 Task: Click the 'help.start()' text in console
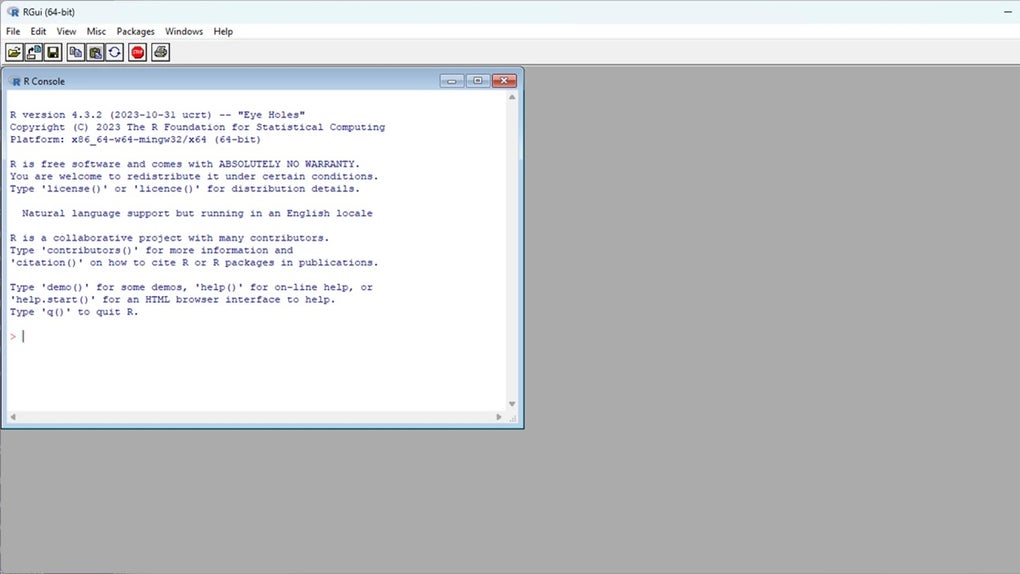(x=55, y=300)
